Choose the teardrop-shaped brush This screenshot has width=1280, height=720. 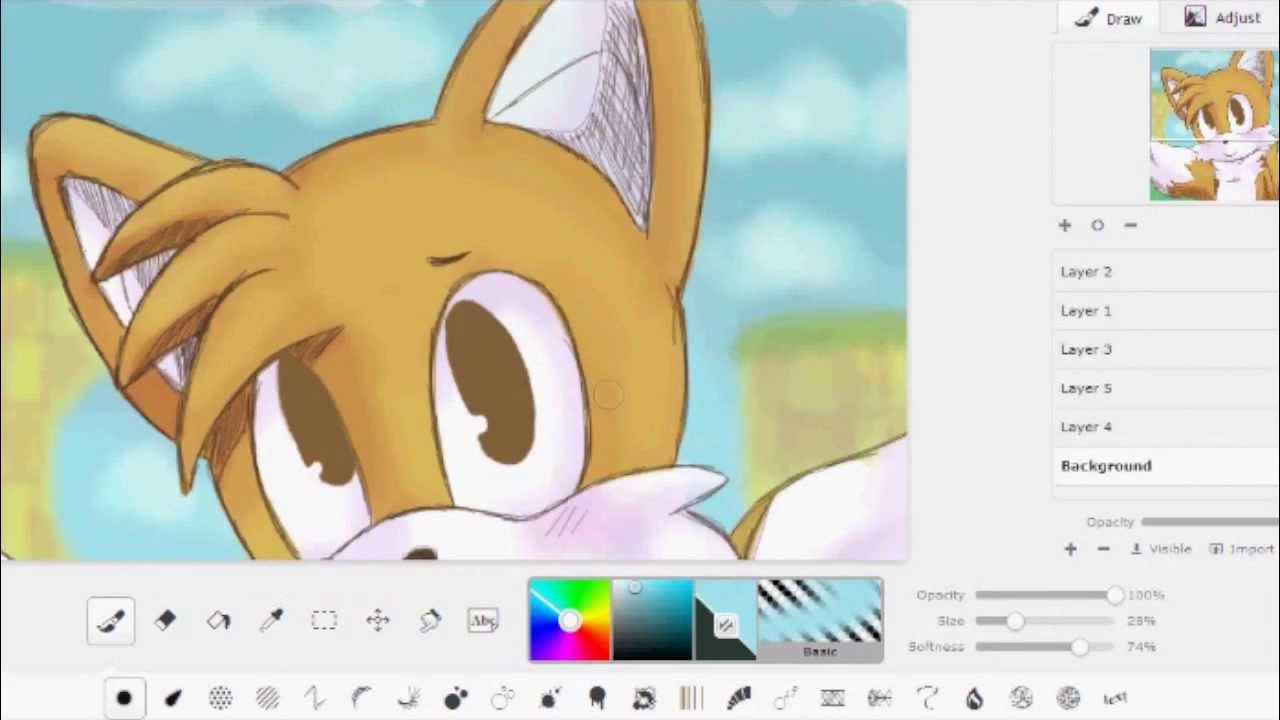tap(172, 698)
